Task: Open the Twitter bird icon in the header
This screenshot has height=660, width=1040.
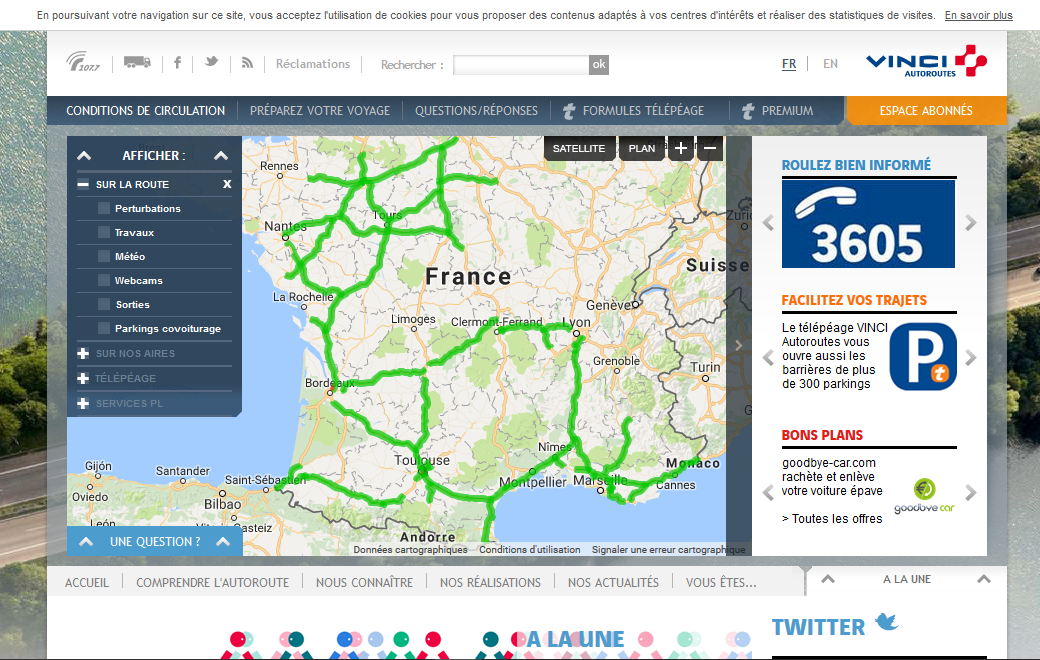Action: 212,62
